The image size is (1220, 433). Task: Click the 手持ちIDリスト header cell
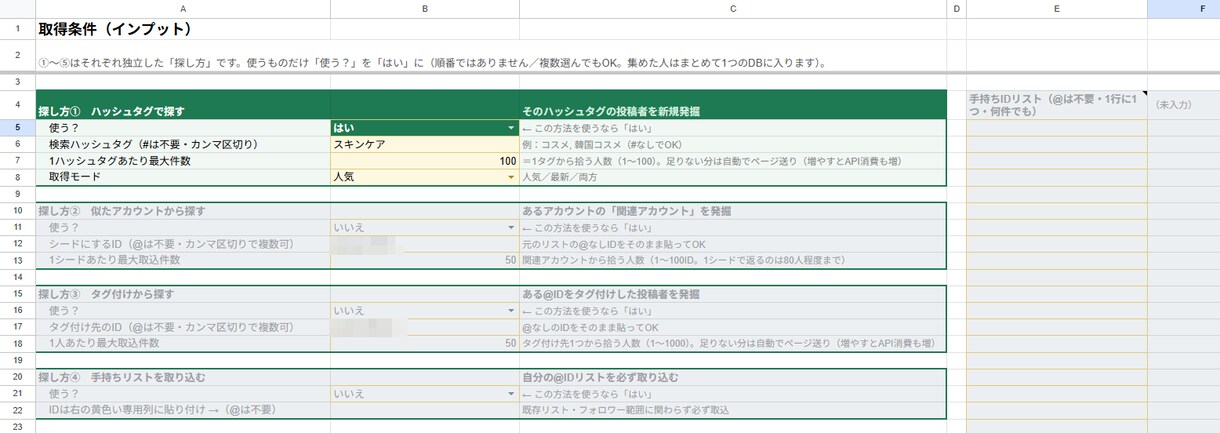click(x=1057, y=104)
